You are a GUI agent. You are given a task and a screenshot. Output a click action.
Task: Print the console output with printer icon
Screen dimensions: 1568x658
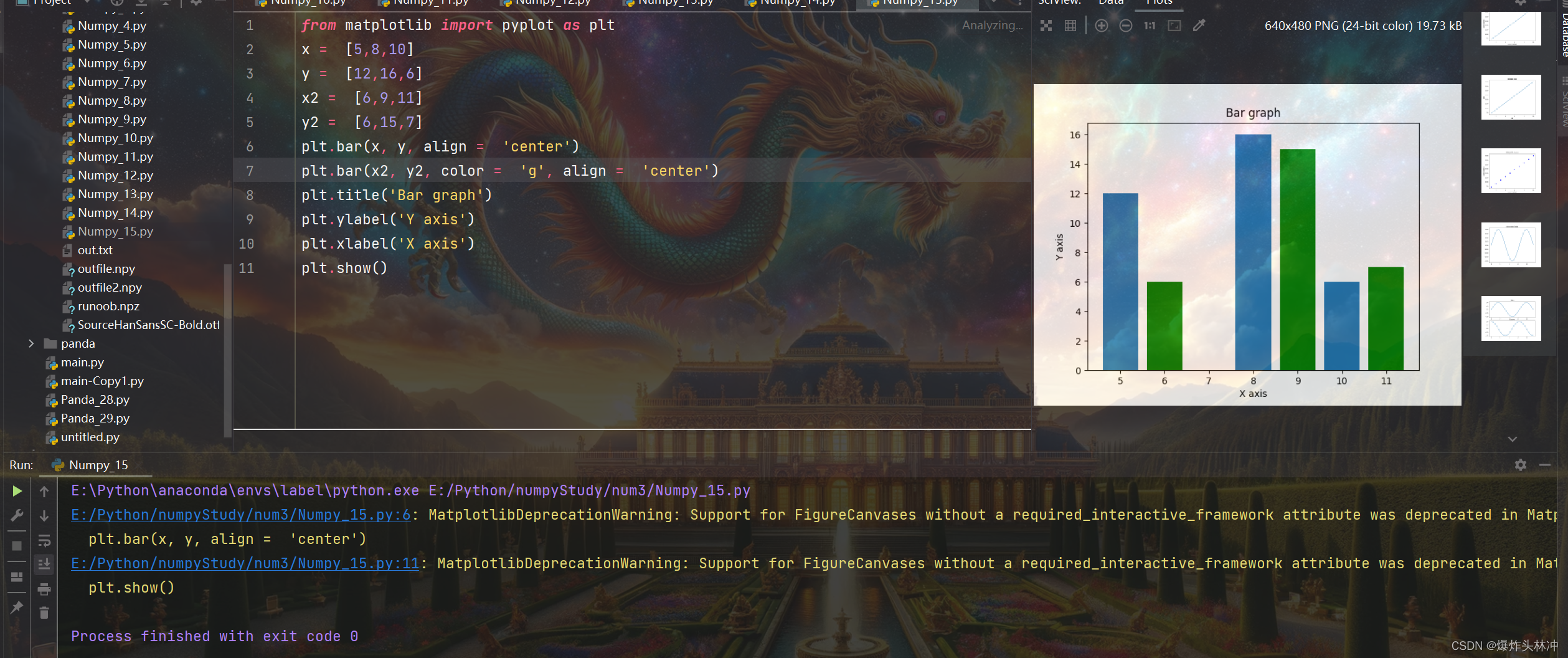(44, 589)
